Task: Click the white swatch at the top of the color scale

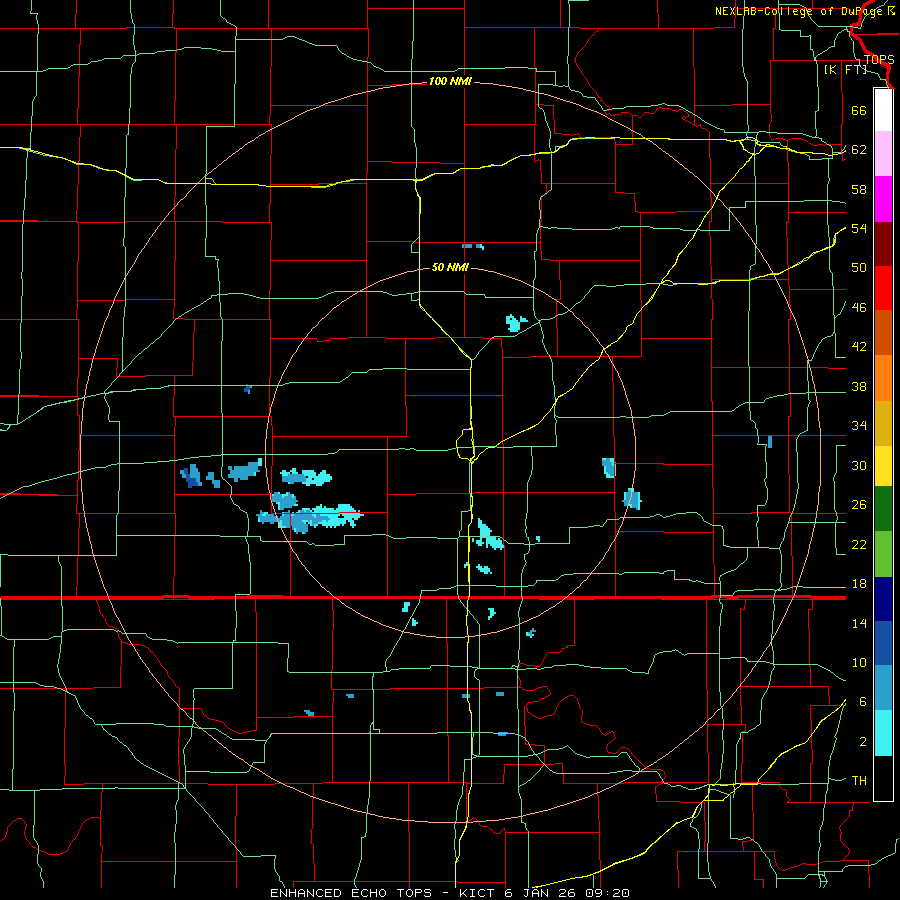Action: pyautogui.click(x=883, y=110)
